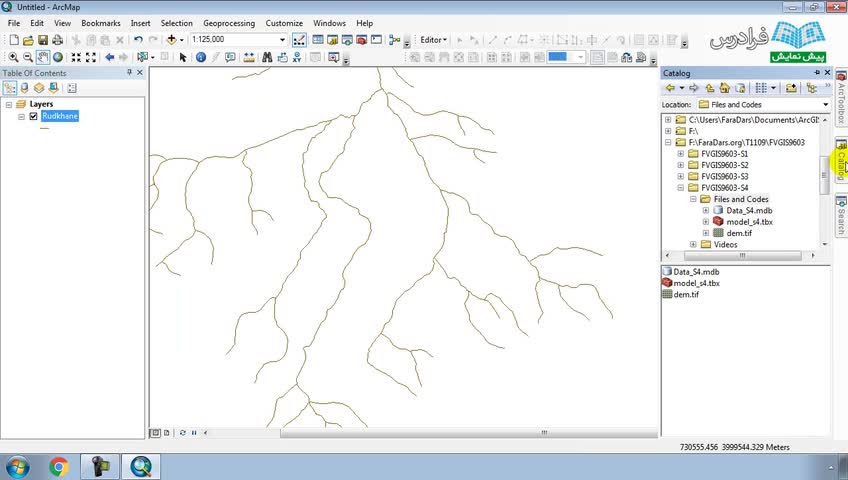Collapse the Files and Codes folder

[693, 199]
